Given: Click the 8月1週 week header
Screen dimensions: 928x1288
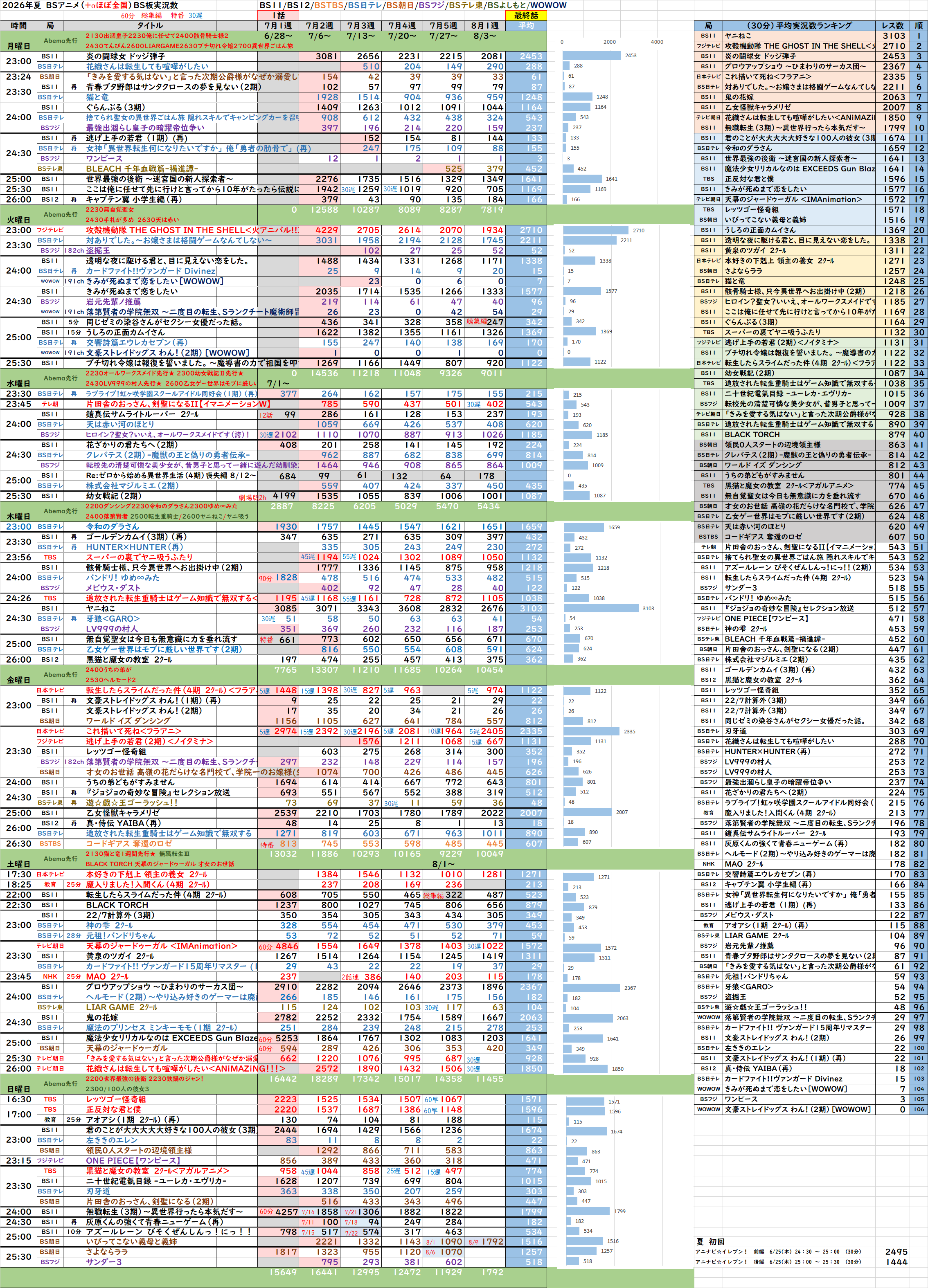Looking at the screenshot, I should point(485,25).
